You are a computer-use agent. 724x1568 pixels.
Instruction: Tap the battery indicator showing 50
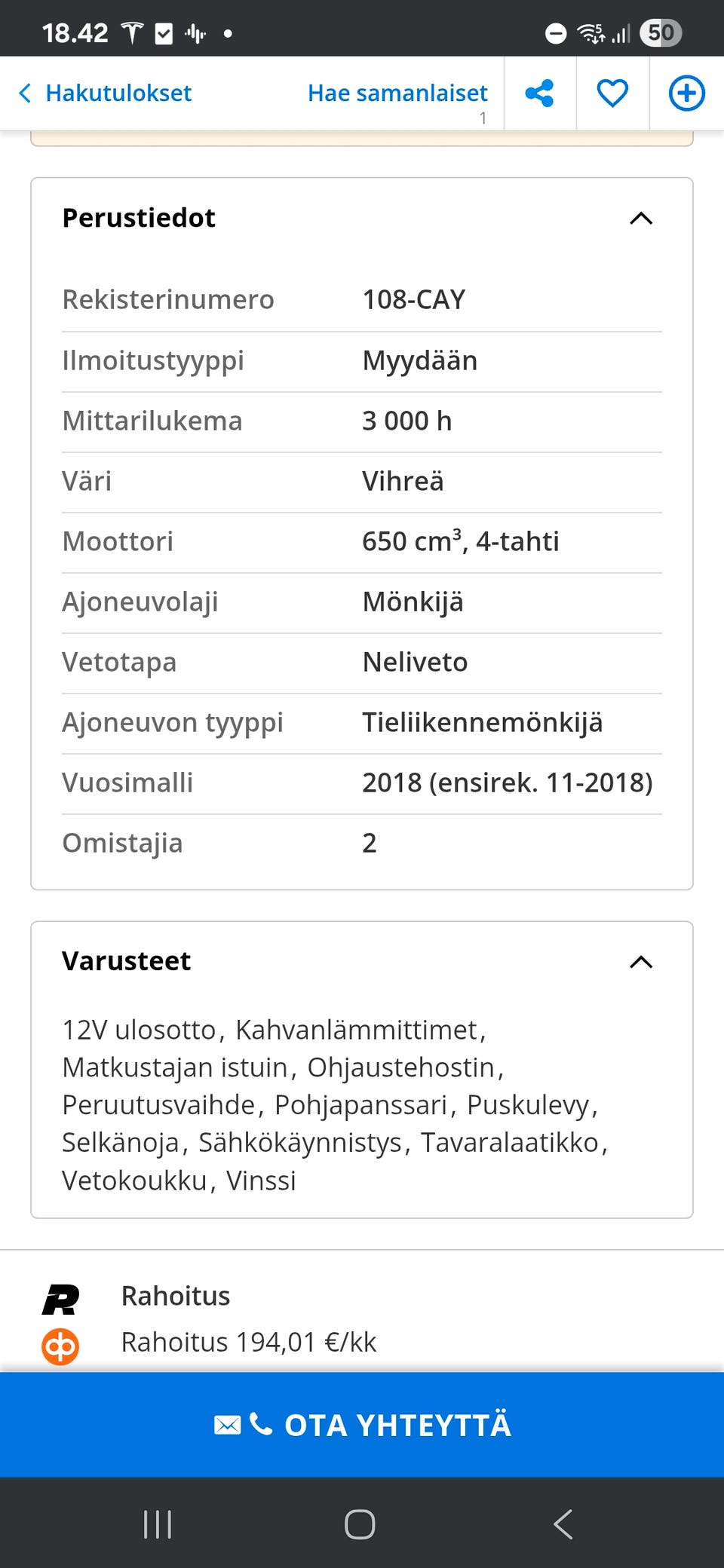(661, 32)
